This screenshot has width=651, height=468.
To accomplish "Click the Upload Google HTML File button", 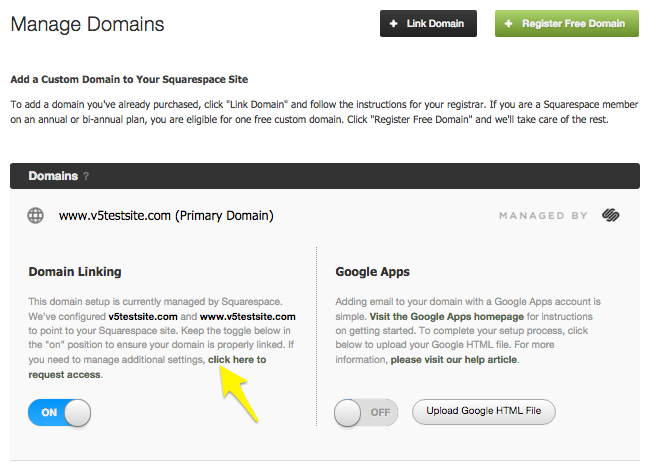I will pos(483,411).
